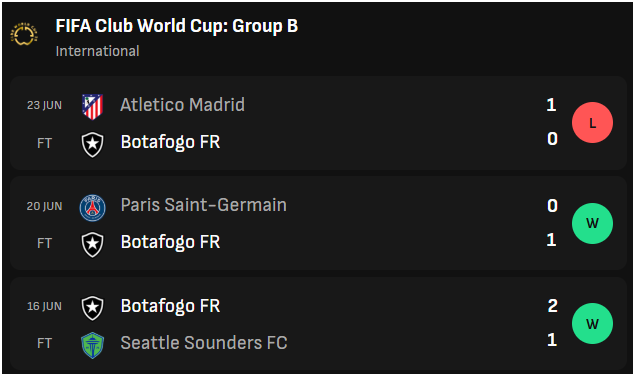Click the red L loss badge
Viewport: 635px width, 376px height.
(592, 122)
